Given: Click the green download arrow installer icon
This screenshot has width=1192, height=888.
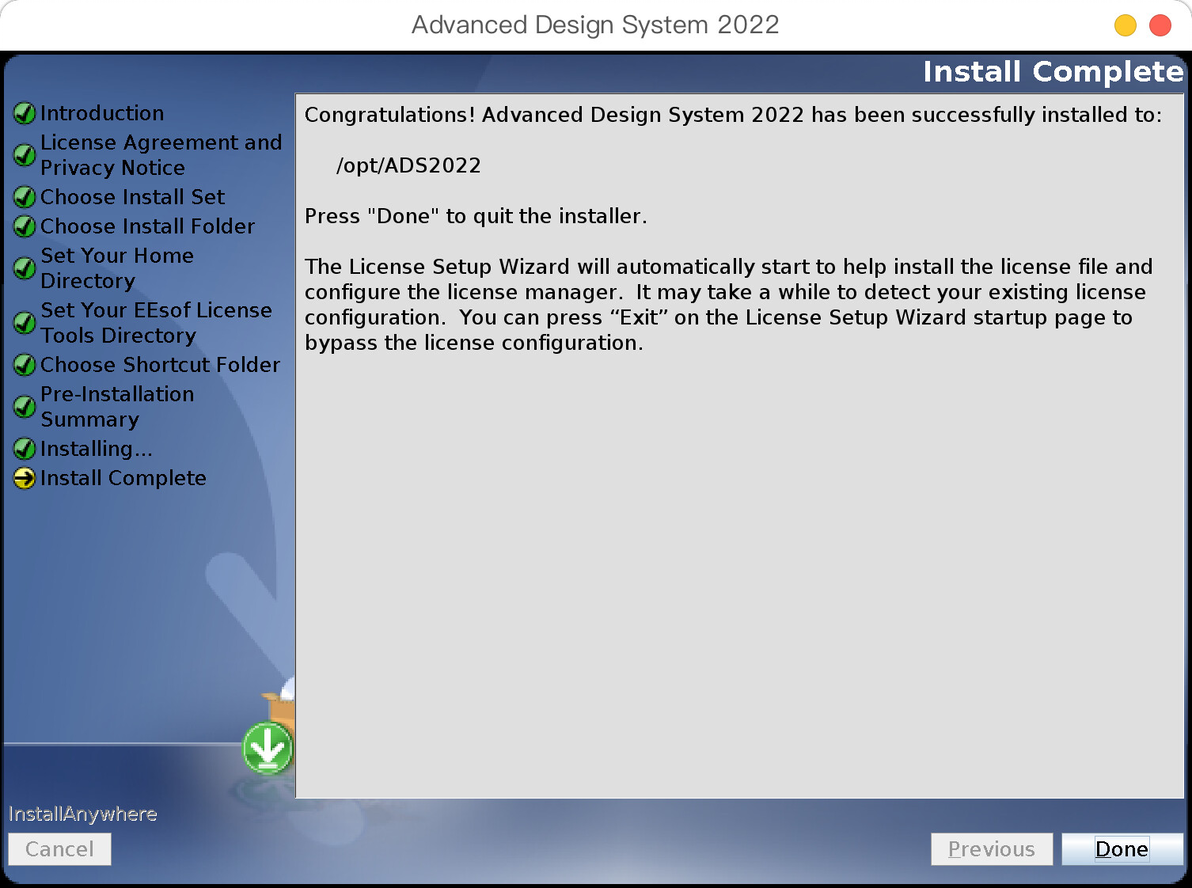Looking at the screenshot, I should [x=268, y=748].
